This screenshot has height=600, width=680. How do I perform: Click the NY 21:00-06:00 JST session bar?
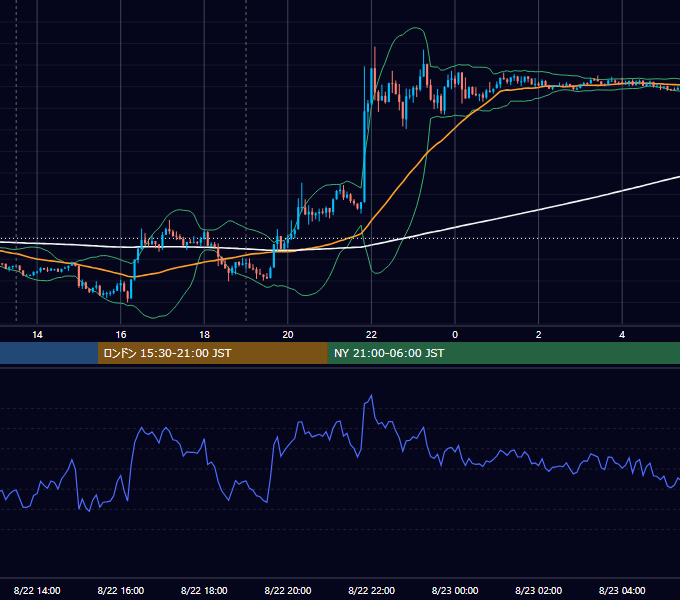(503, 353)
